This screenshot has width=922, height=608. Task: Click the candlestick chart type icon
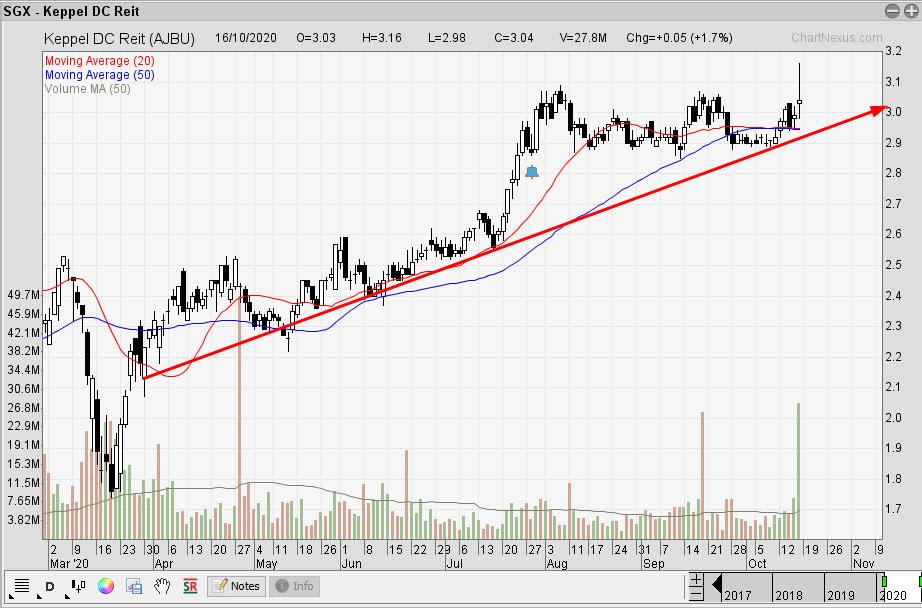pyautogui.click(x=78, y=584)
